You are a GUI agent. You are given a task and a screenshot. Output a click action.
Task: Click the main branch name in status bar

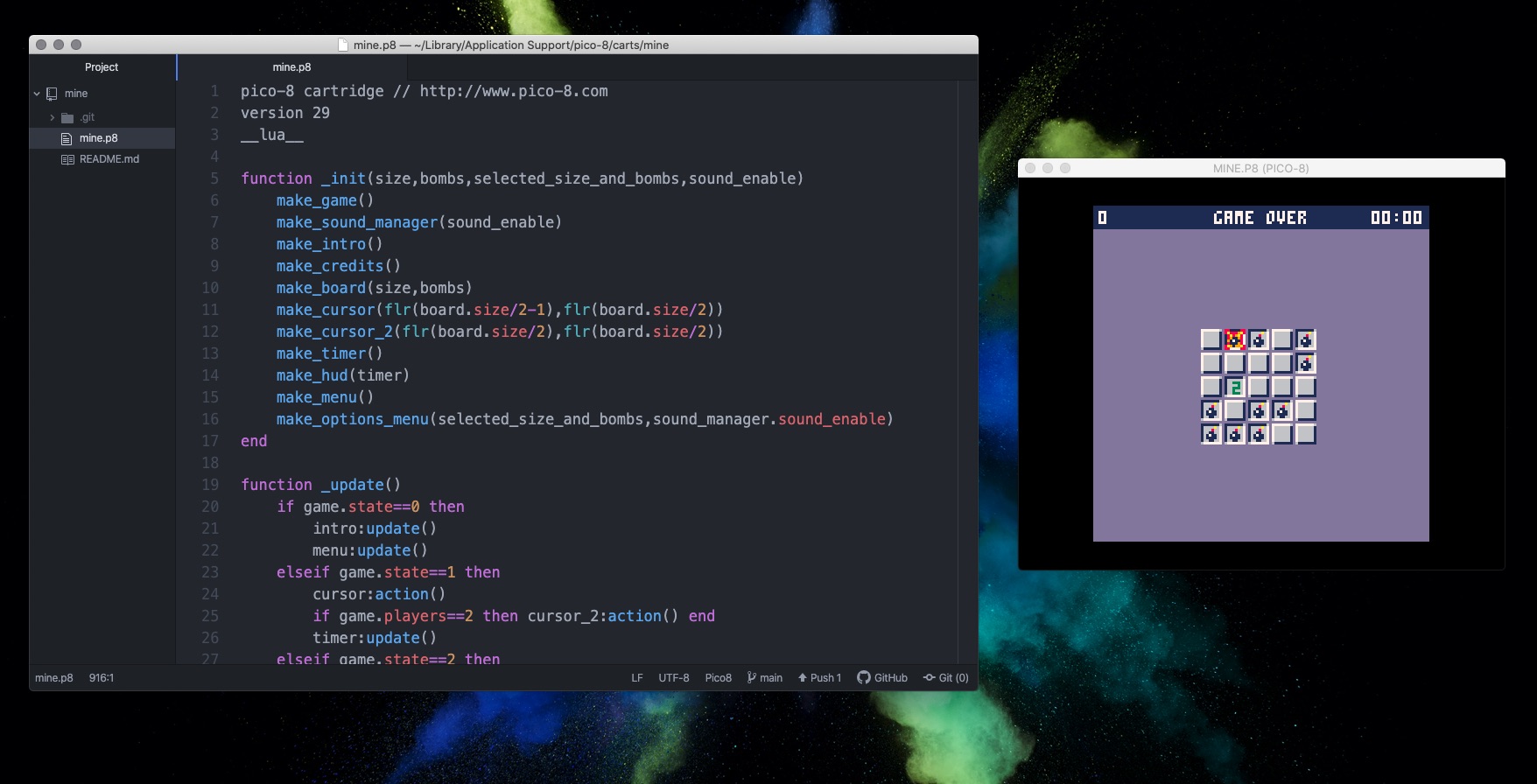click(771, 677)
